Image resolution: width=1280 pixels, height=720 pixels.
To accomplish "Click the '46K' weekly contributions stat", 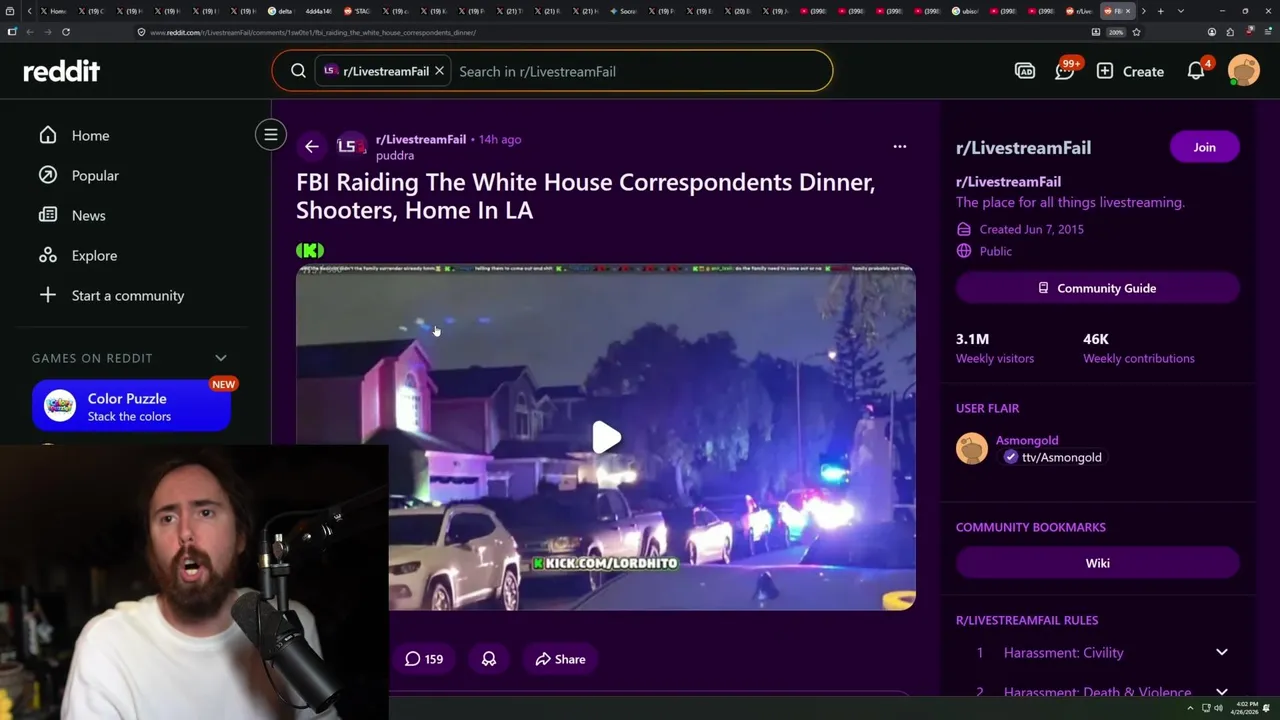I will tap(1096, 339).
